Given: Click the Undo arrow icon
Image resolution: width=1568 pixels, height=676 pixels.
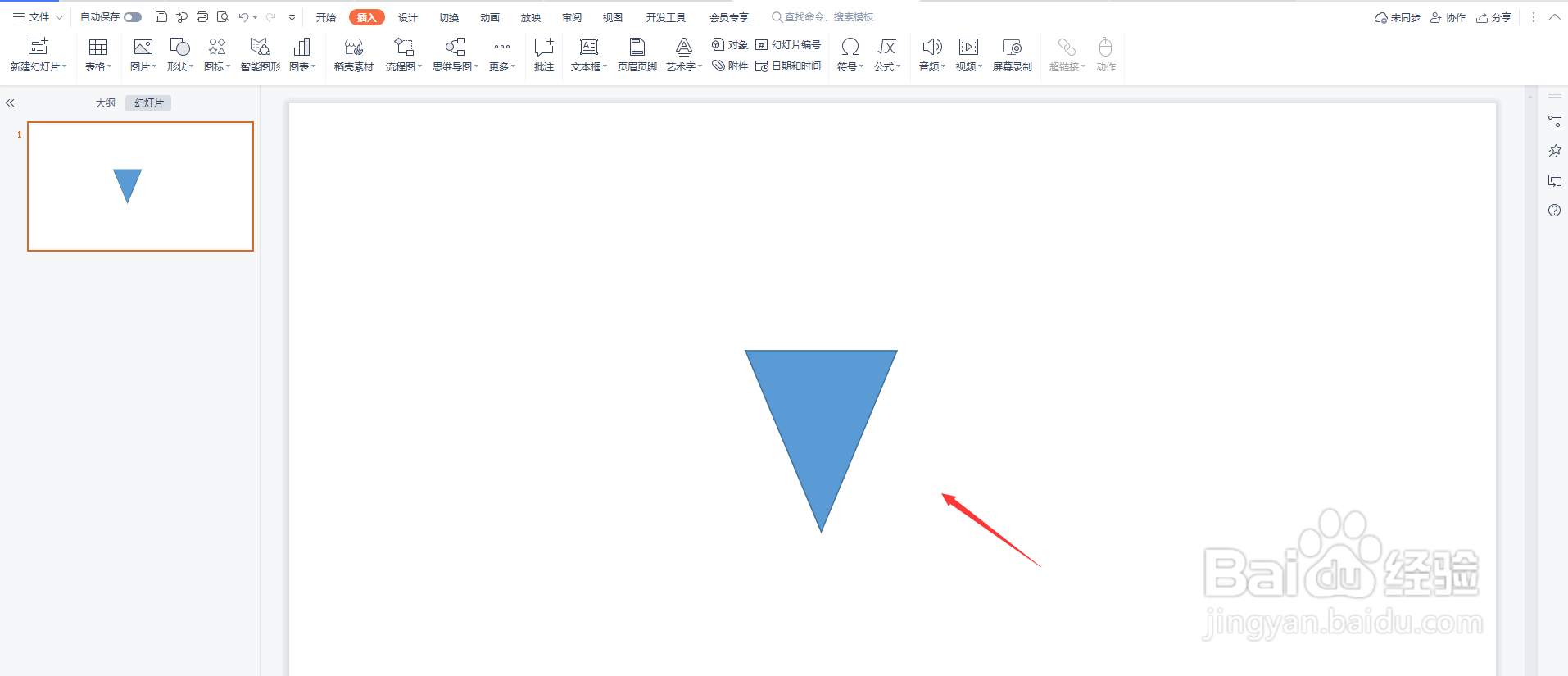Looking at the screenshot, I should point(243,17).
